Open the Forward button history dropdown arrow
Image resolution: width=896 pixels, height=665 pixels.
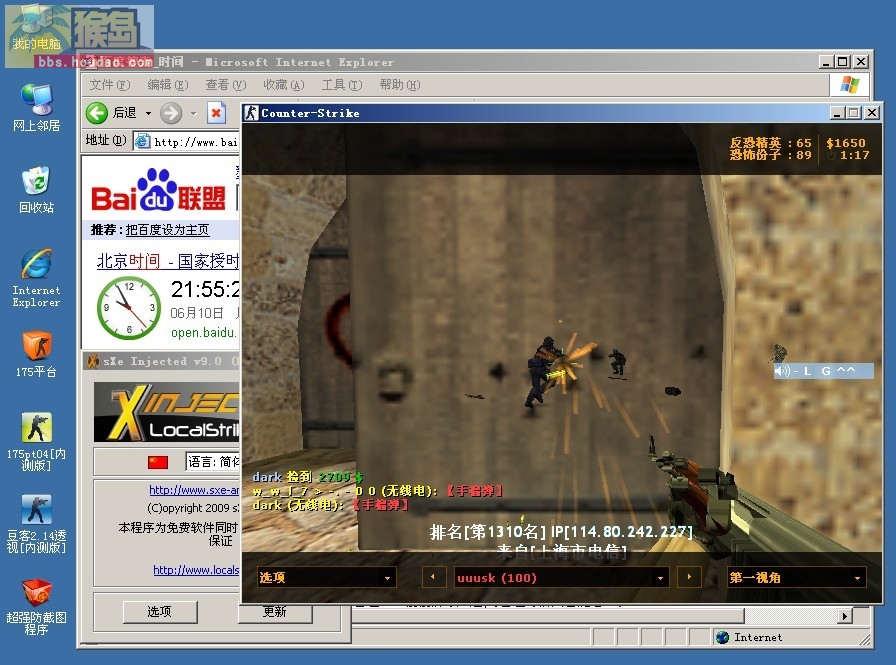pyautogui.click(x=193, y=113)
